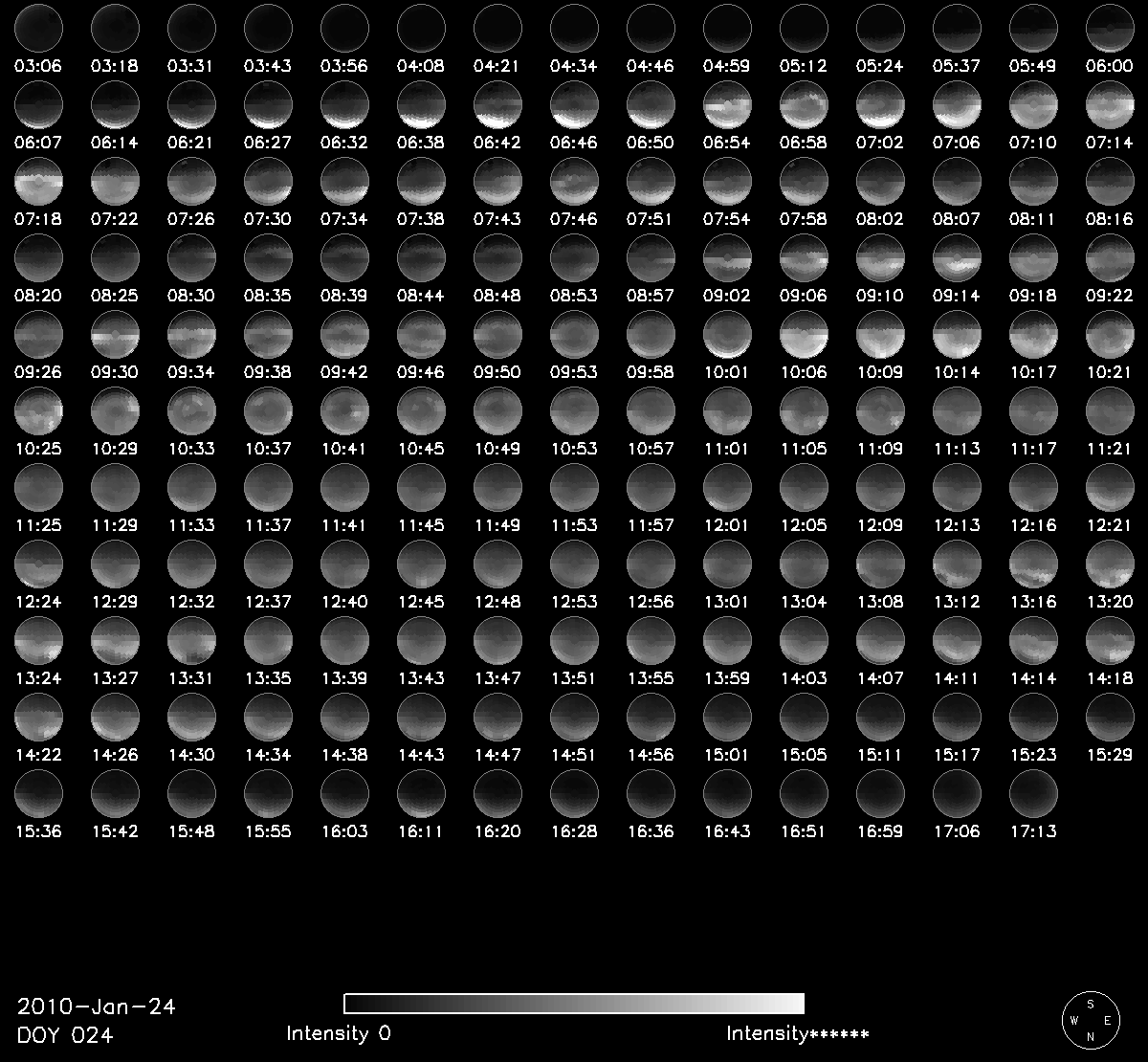Open the disk image labeled 06:42
The height and width of the screenshot is (1062, 1148).
tap(498, 104)
